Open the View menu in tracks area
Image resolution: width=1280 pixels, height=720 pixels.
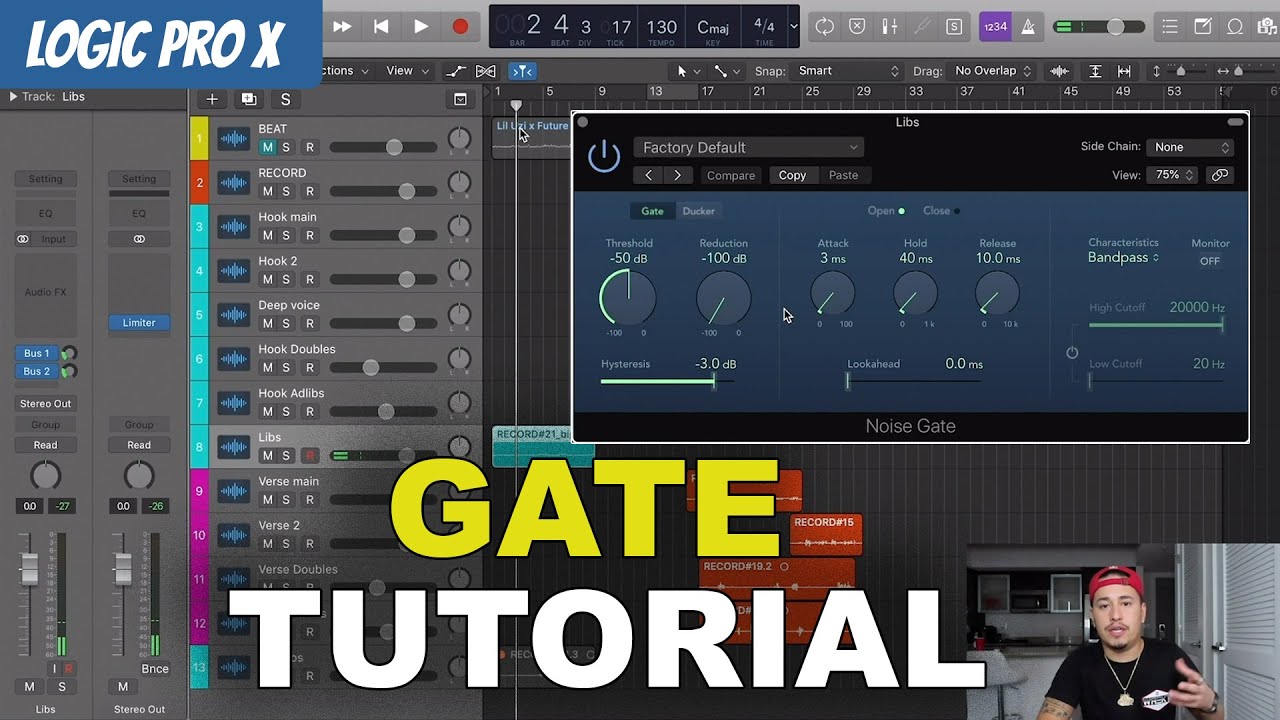coord(407,71)
